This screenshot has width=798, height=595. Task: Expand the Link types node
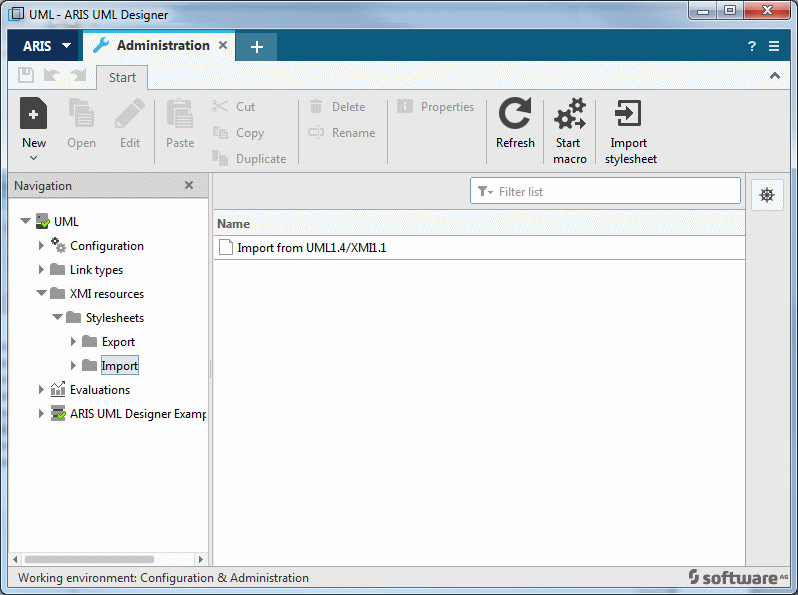click(41, 269)
